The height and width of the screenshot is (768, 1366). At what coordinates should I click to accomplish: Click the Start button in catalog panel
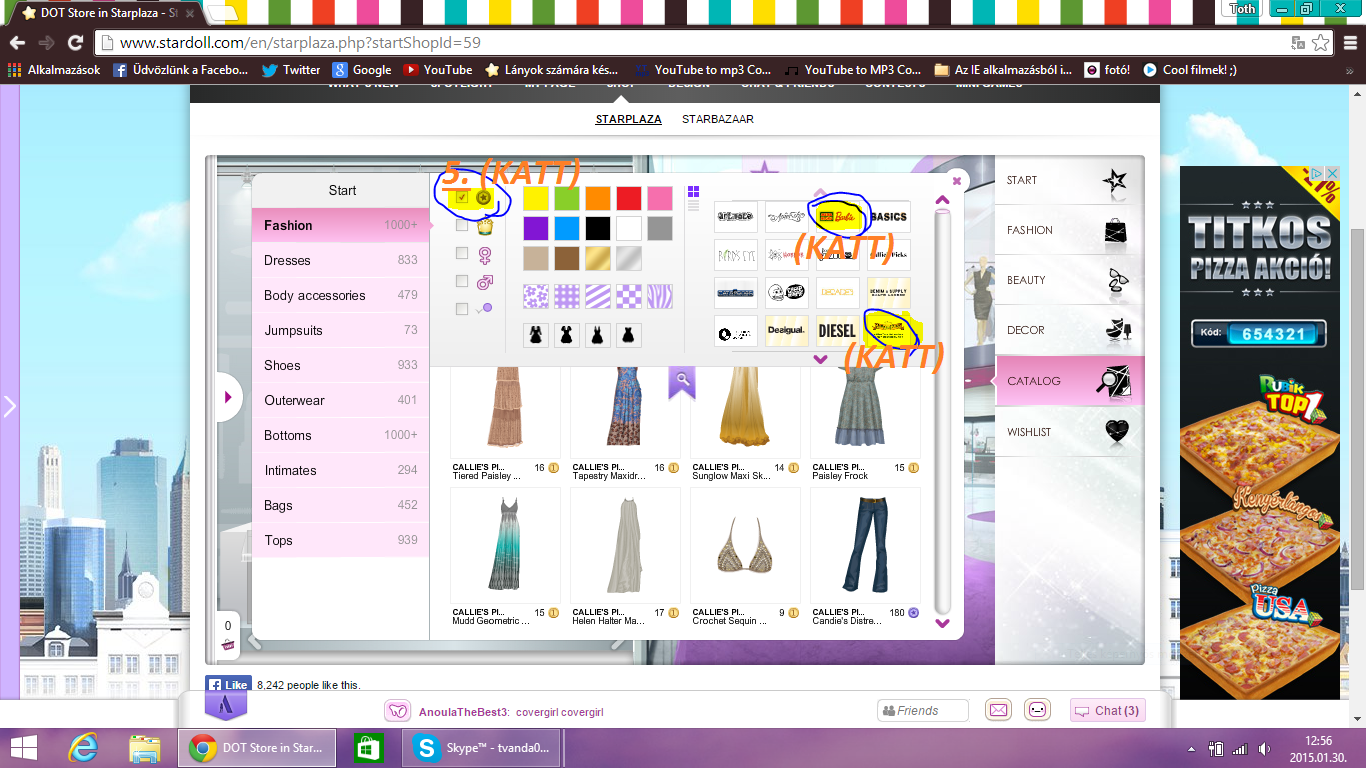point(342,190)
